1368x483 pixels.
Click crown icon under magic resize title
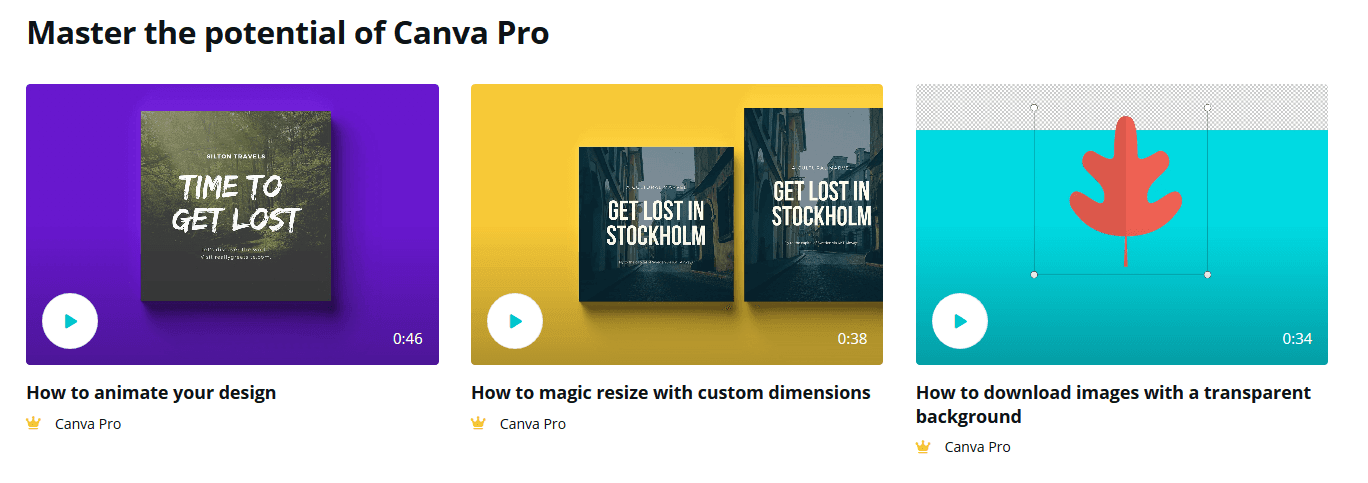479,423
